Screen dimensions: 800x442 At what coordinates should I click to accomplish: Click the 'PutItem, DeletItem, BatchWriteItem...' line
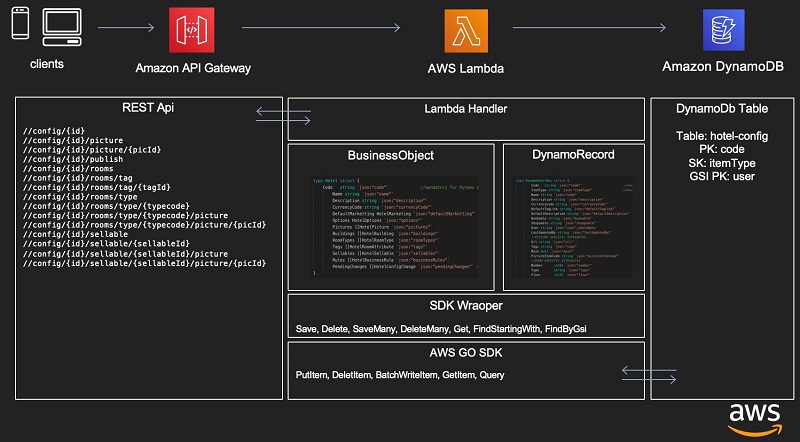tap(400, 375)
